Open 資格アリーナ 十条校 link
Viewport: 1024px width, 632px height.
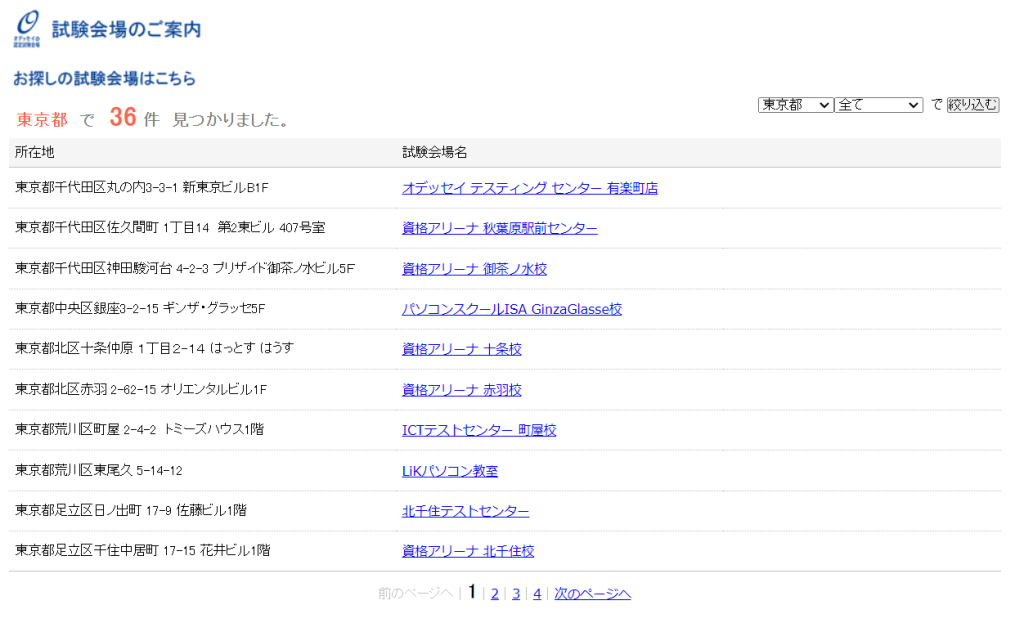[462, 349]
